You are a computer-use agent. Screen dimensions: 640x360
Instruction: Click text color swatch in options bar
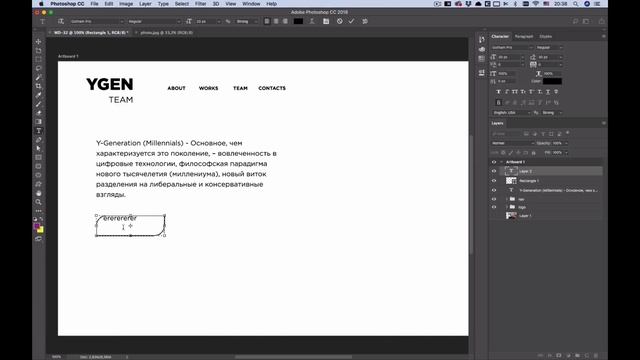click(298, 21)
